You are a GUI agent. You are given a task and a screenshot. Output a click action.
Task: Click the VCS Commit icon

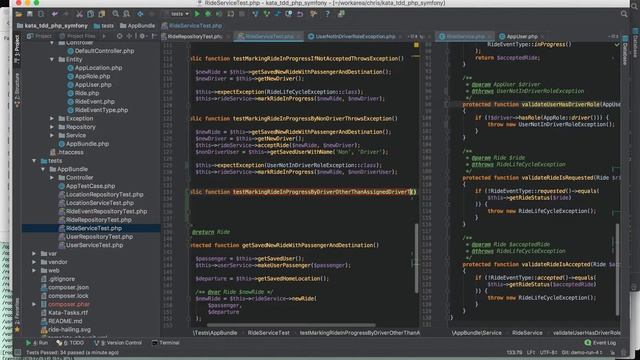tap(267, 14)
